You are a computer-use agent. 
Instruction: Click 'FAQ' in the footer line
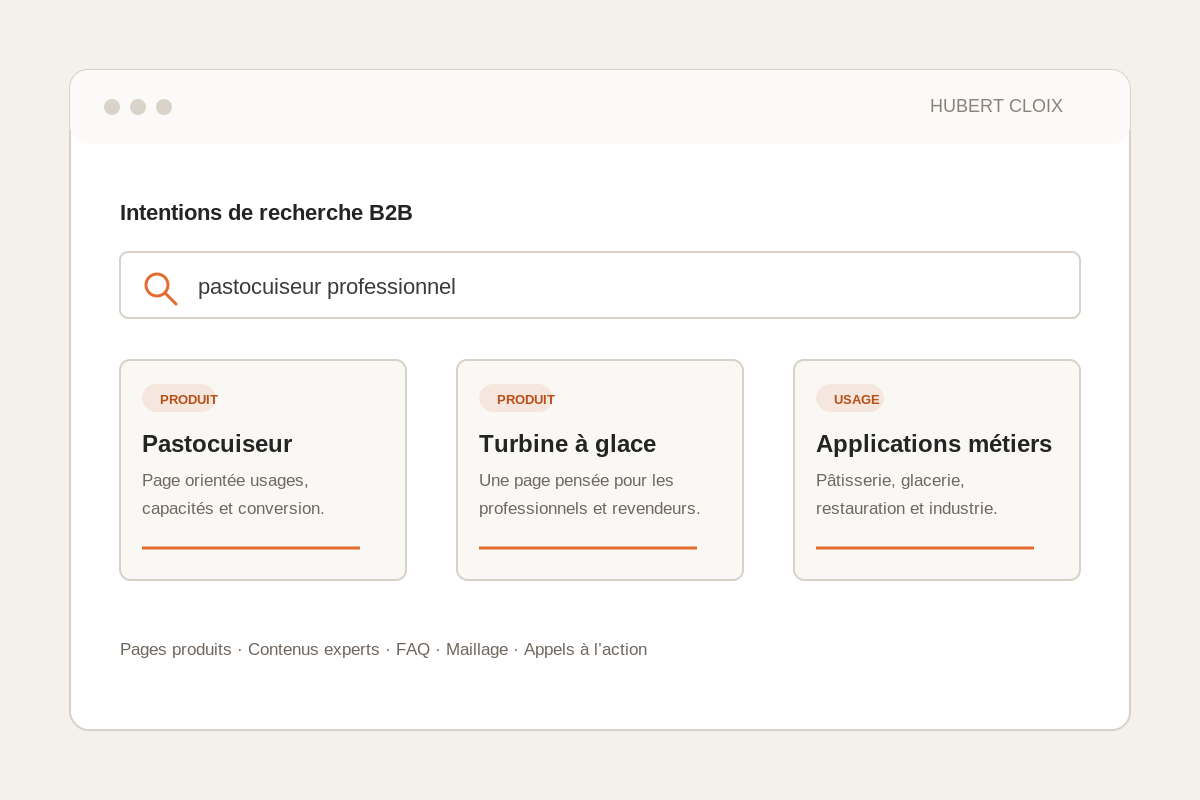[413, 649]
